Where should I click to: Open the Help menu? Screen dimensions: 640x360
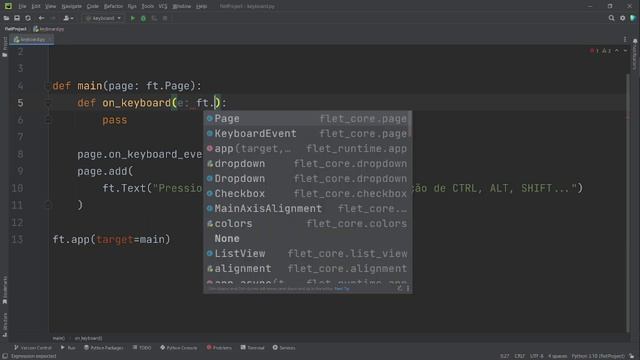point(201,6)
